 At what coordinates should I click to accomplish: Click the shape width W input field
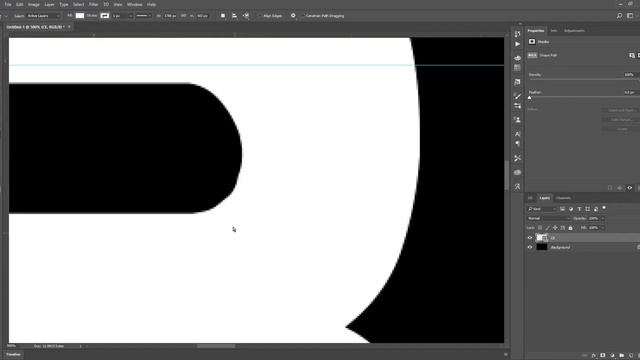170,16
